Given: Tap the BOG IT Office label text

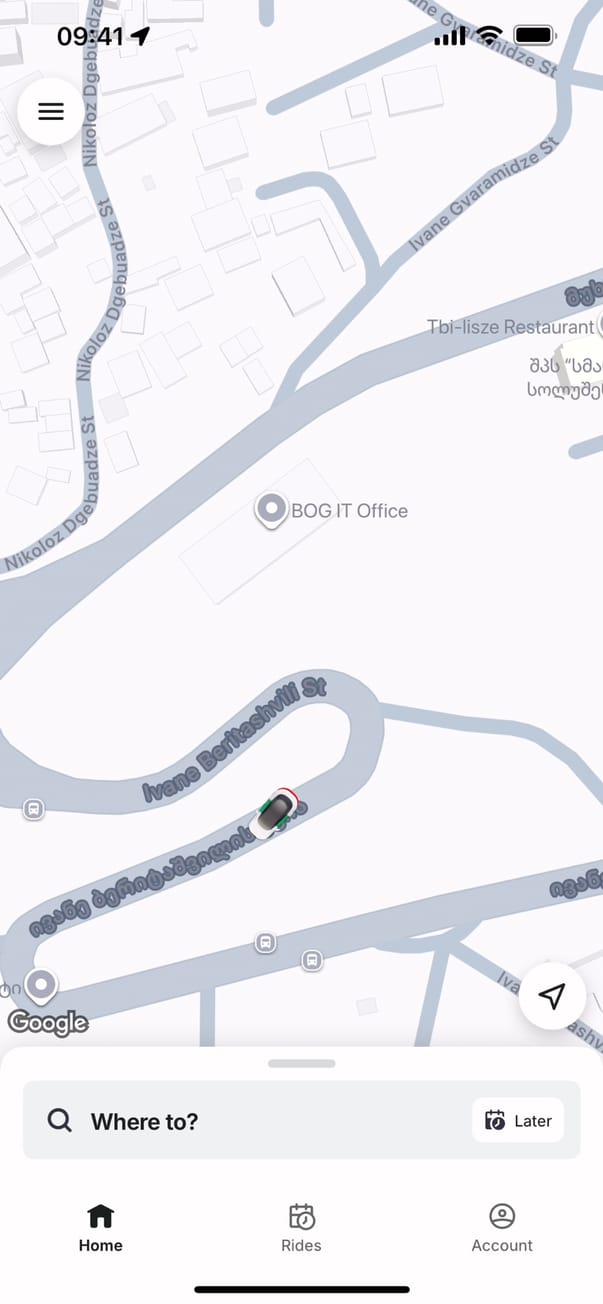Looking at the screenshot, I should coord(350,511).
